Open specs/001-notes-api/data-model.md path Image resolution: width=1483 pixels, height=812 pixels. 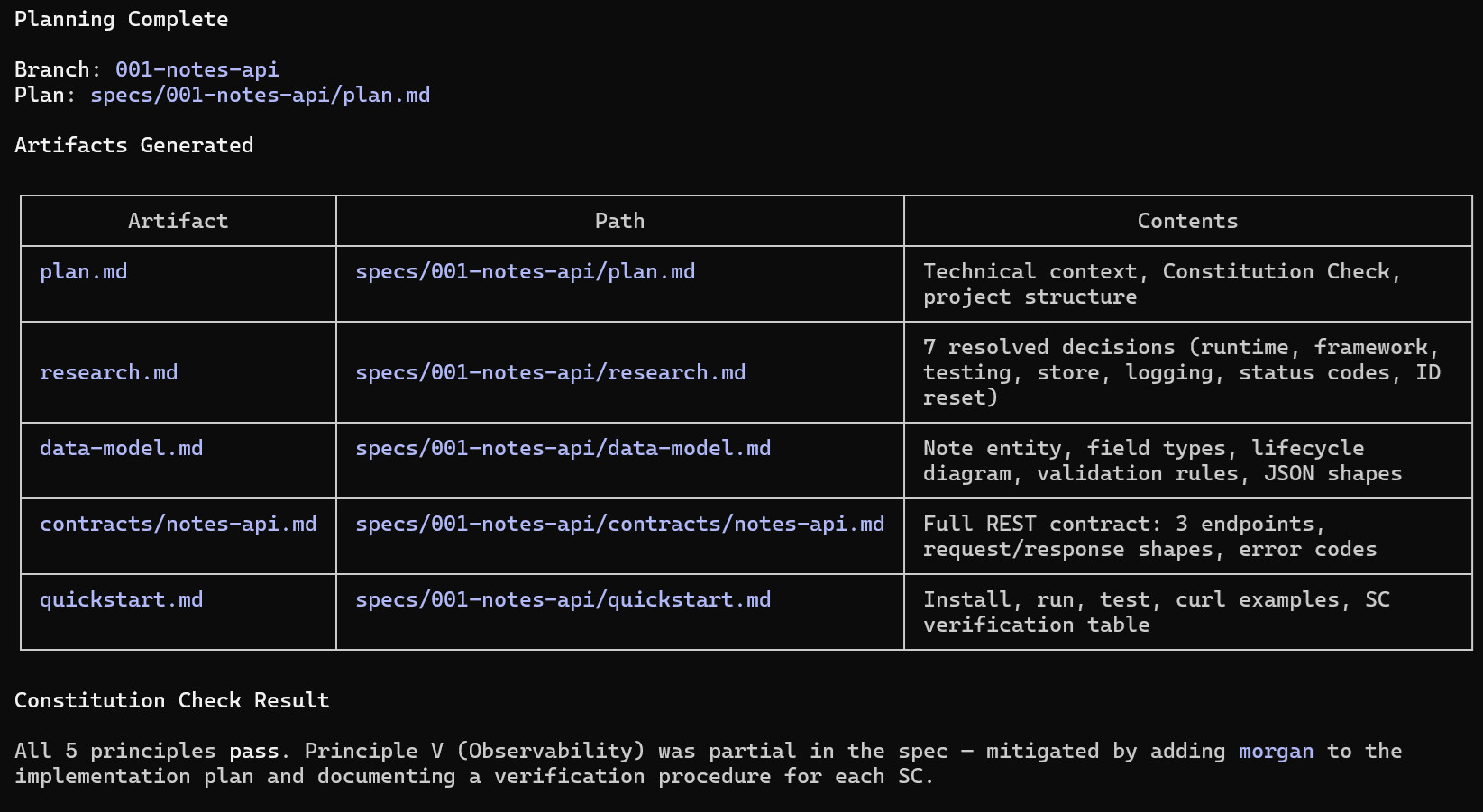[563, 448]
